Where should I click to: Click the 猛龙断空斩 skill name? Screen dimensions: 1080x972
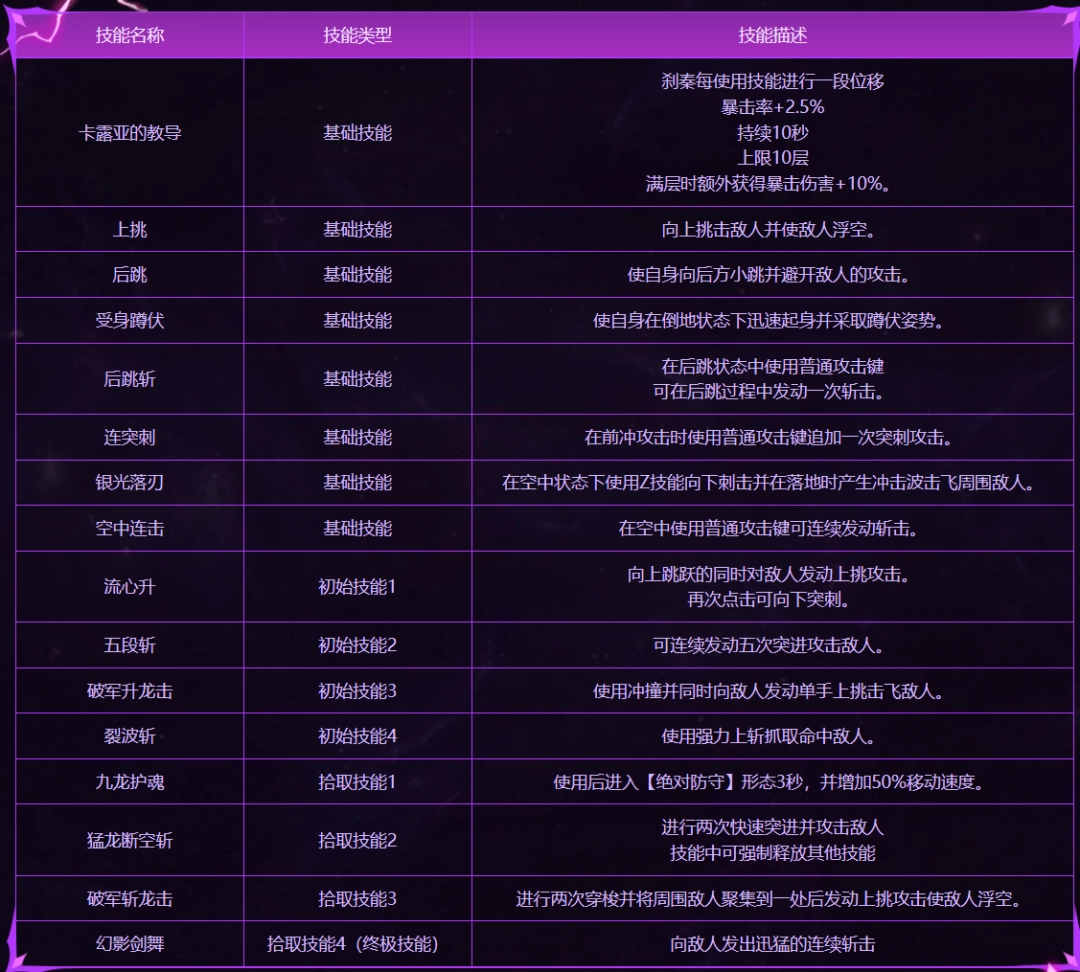129,840
